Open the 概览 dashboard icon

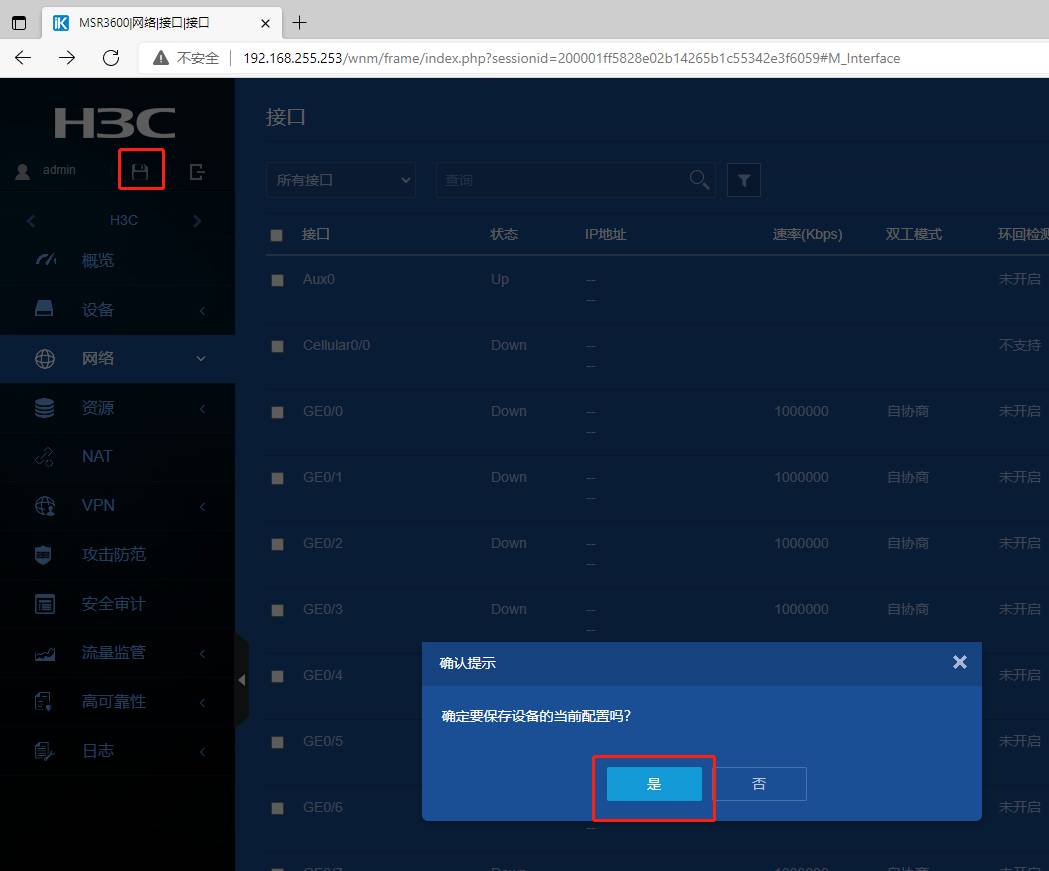[45, 260]
